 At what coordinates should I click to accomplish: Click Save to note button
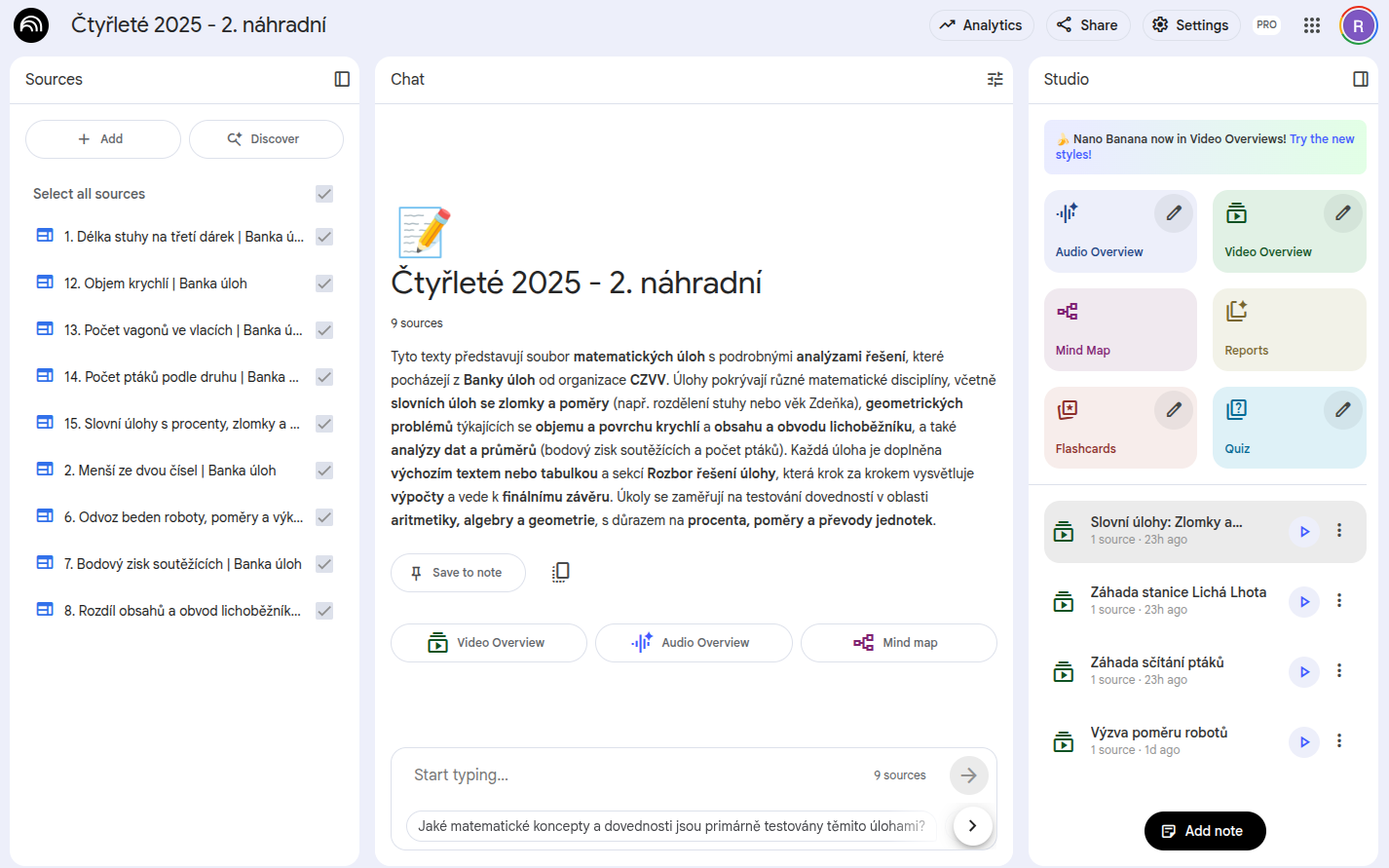[458, 573]
